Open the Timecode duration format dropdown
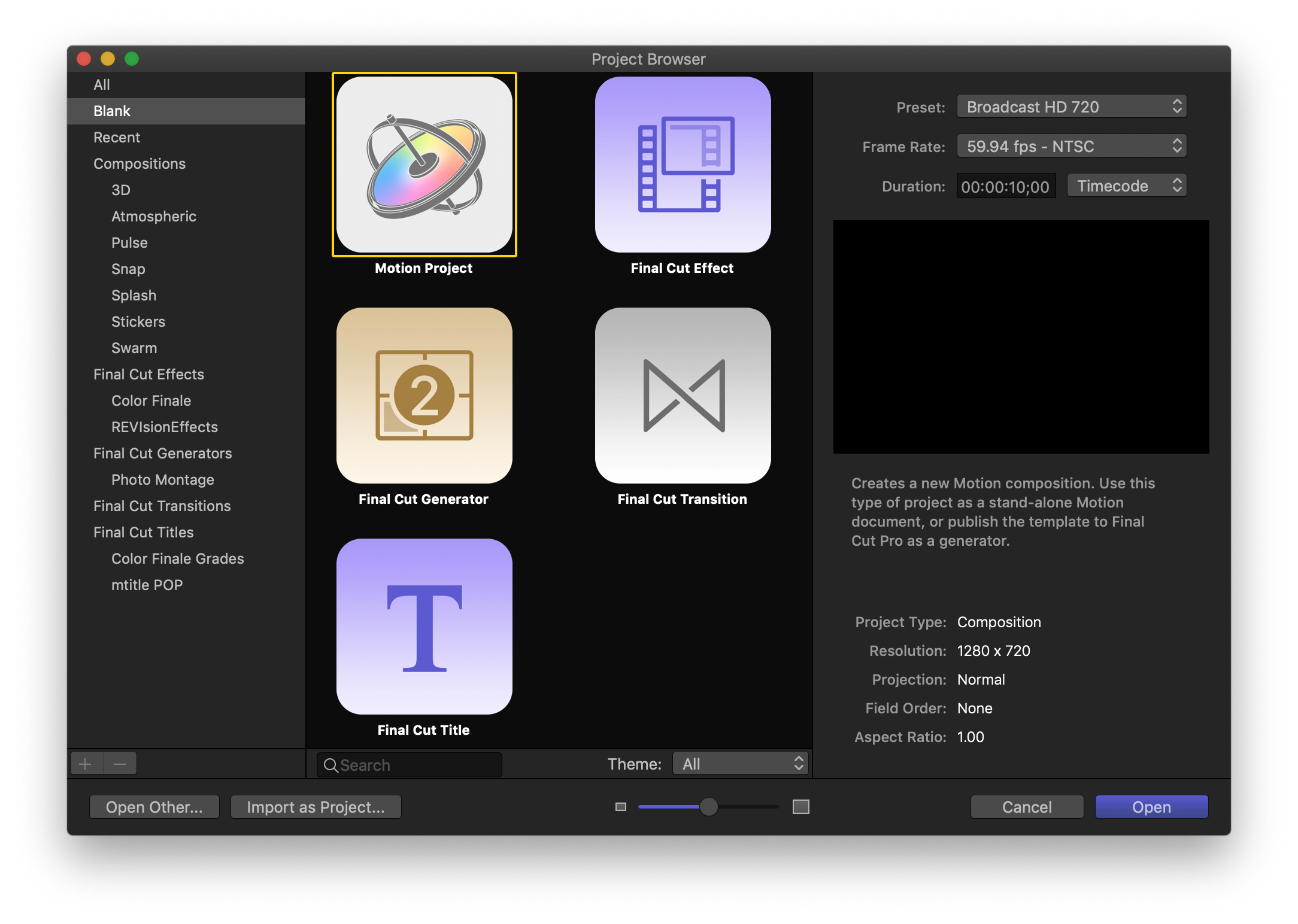The height and width of the screenshot is (924, 1298). tap(1126, 186)
